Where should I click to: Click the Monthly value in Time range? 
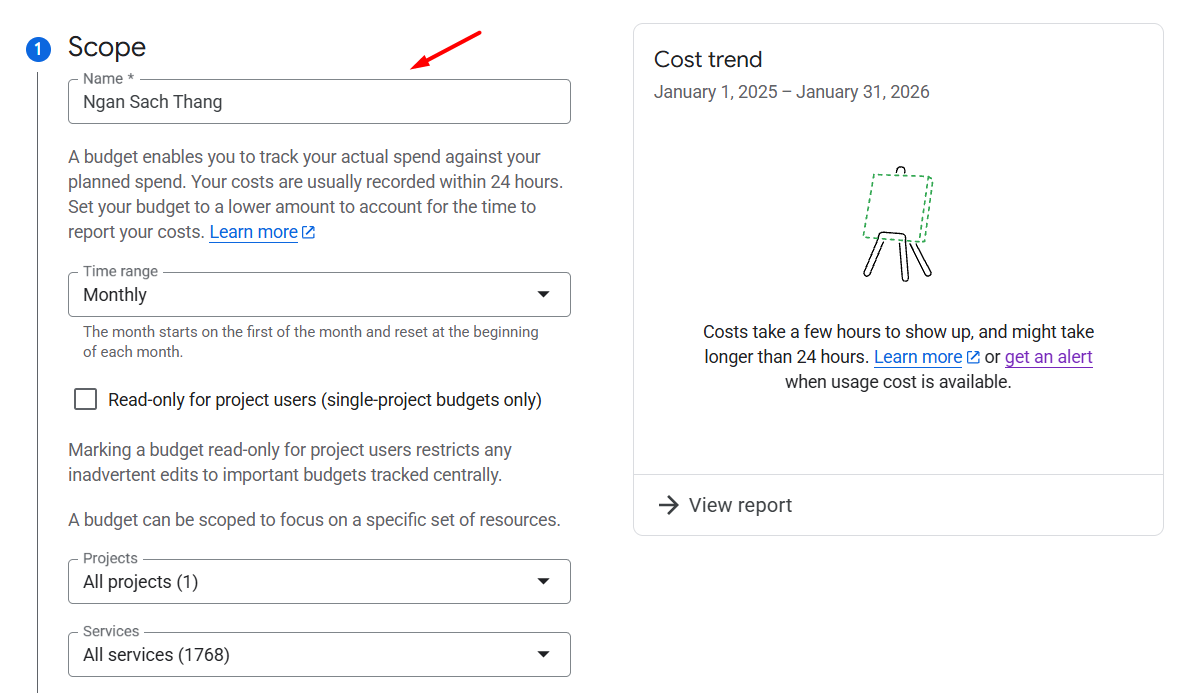pyautogui.click(x=115, y=295)
